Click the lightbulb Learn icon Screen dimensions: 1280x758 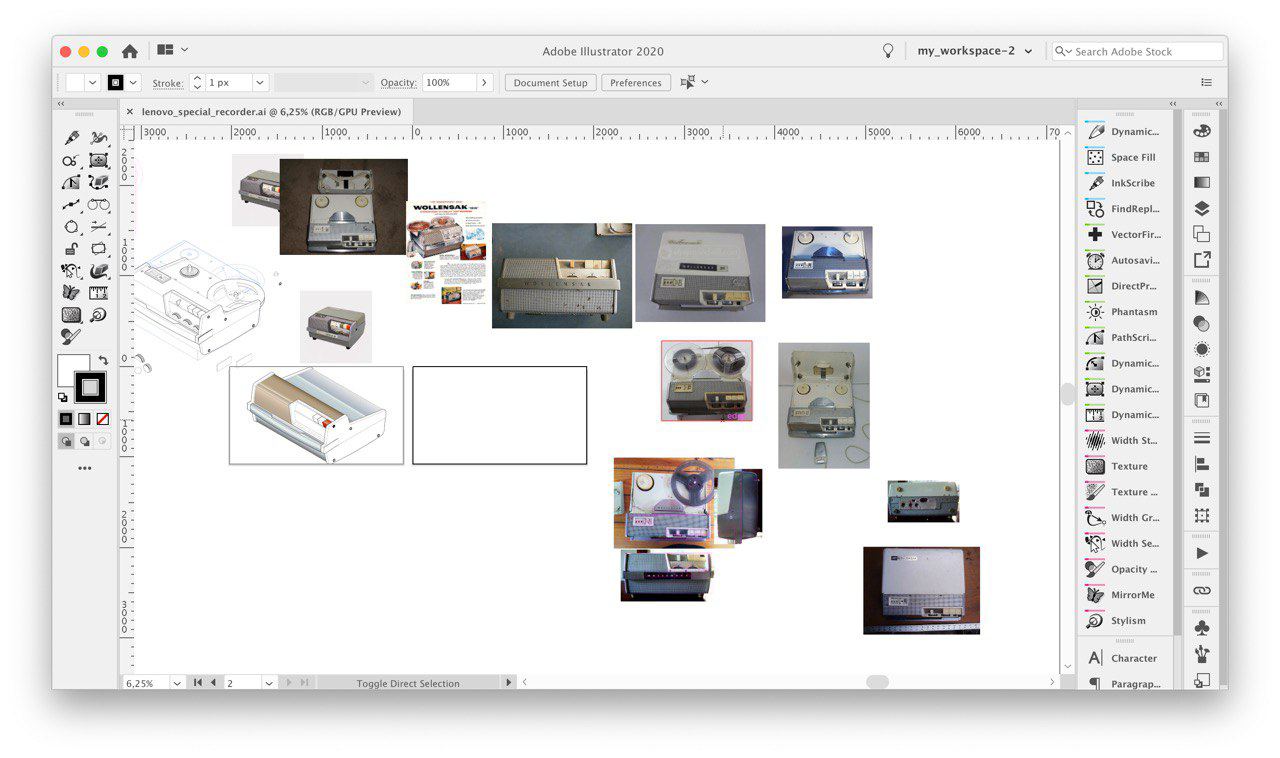(887, 51)
